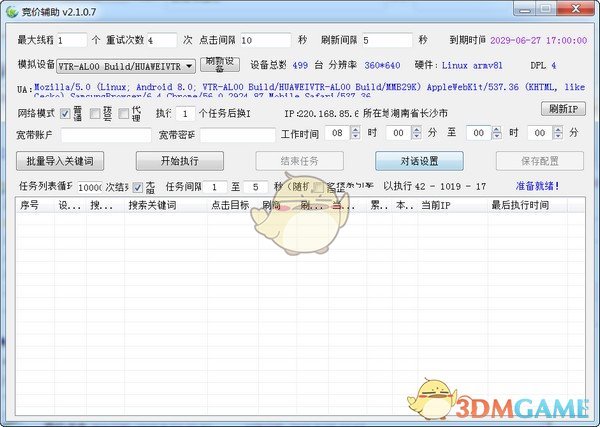Image resolution: width=600 pixels, height=427 pixels.
Task: Click the device total value 499
Action: [x=300, y=65]
